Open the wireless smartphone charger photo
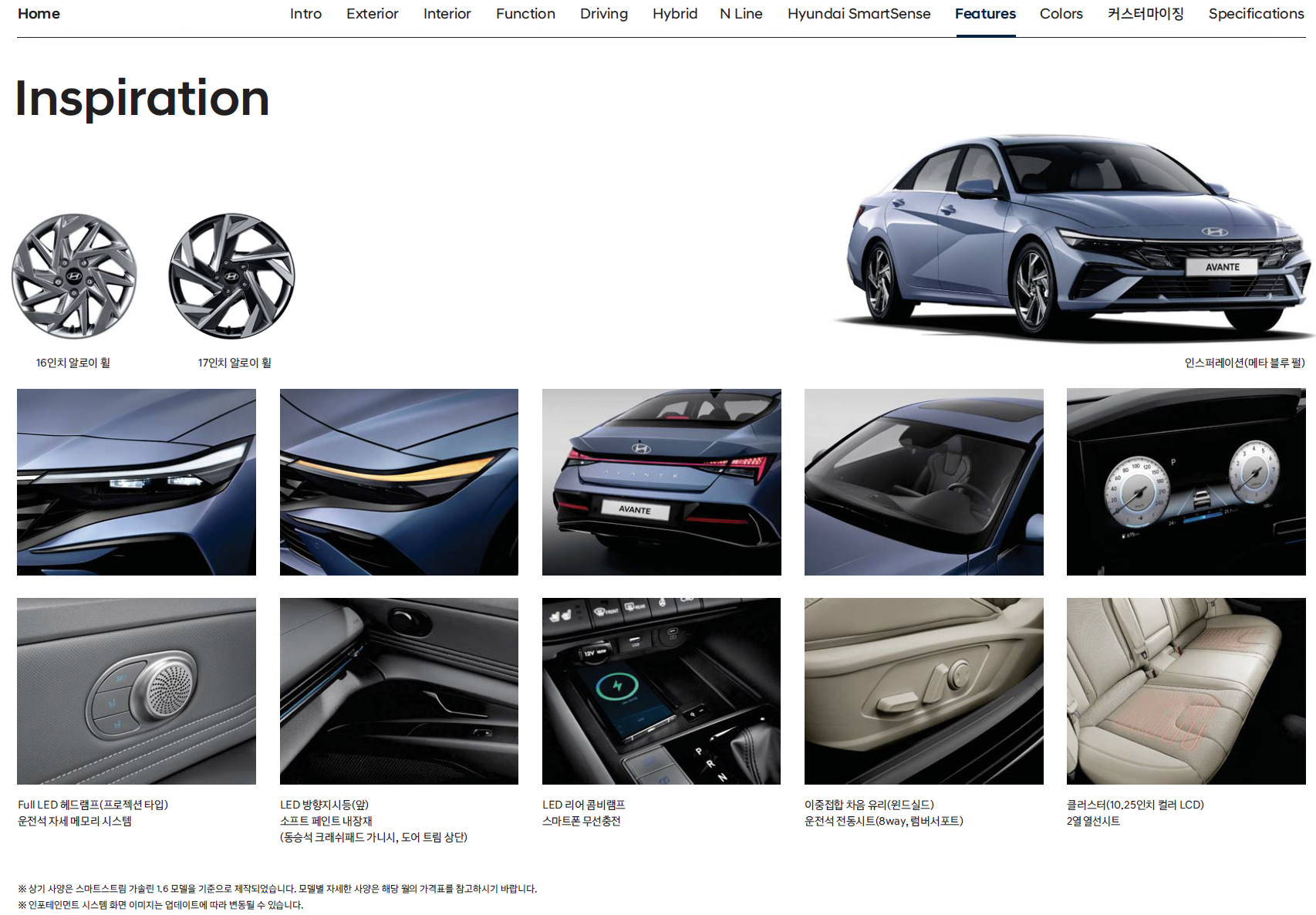Viewport: 1316px width, 915px height. coord(662,691)
